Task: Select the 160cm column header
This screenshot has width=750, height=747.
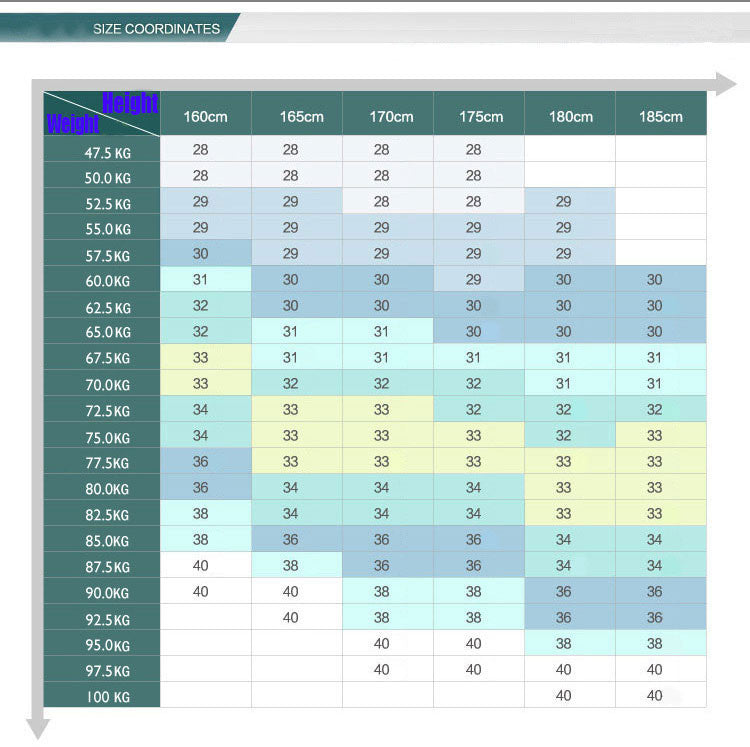Action: [205, 116]
